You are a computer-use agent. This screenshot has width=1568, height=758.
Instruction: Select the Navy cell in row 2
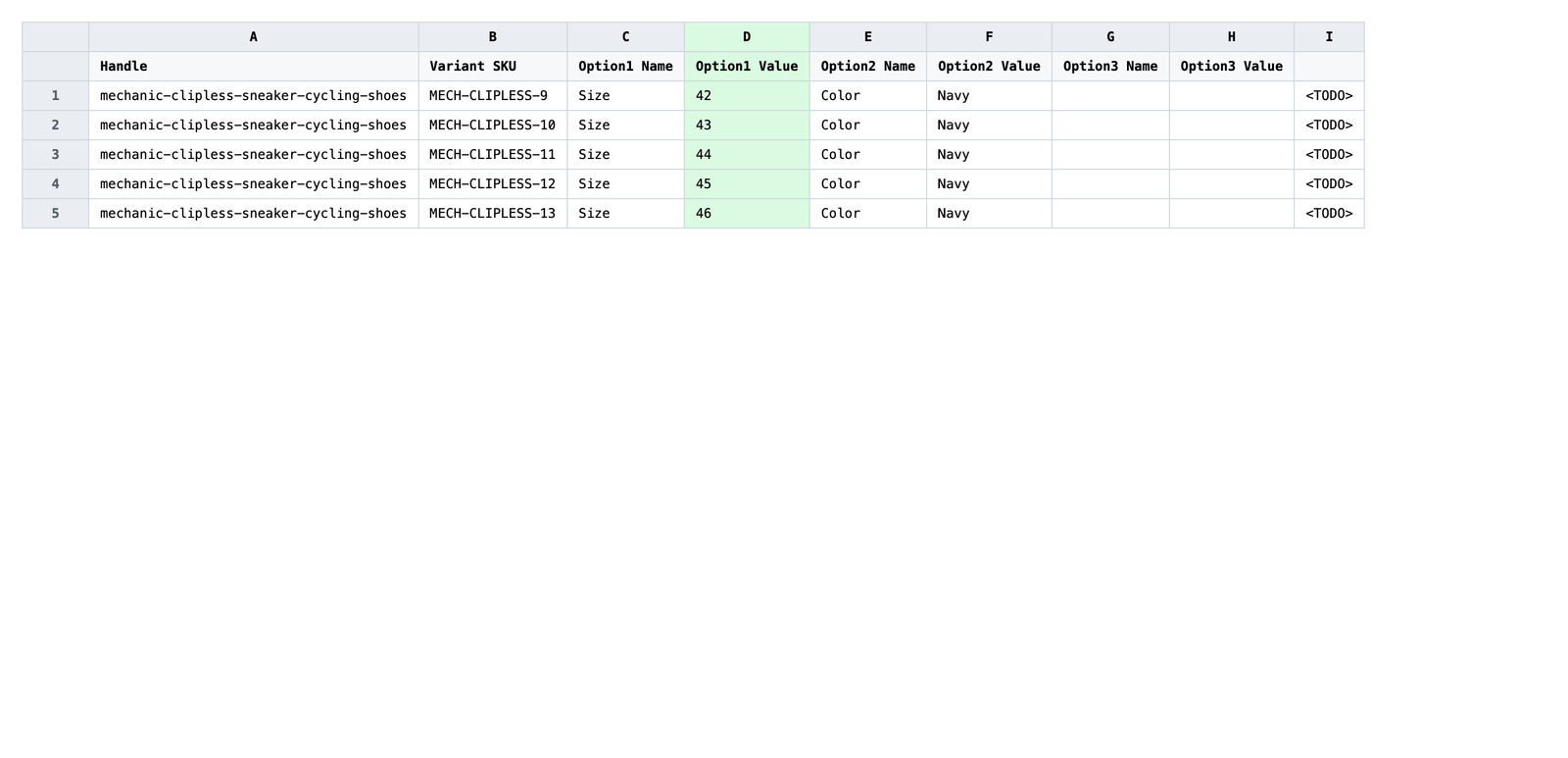coord(989,126)
